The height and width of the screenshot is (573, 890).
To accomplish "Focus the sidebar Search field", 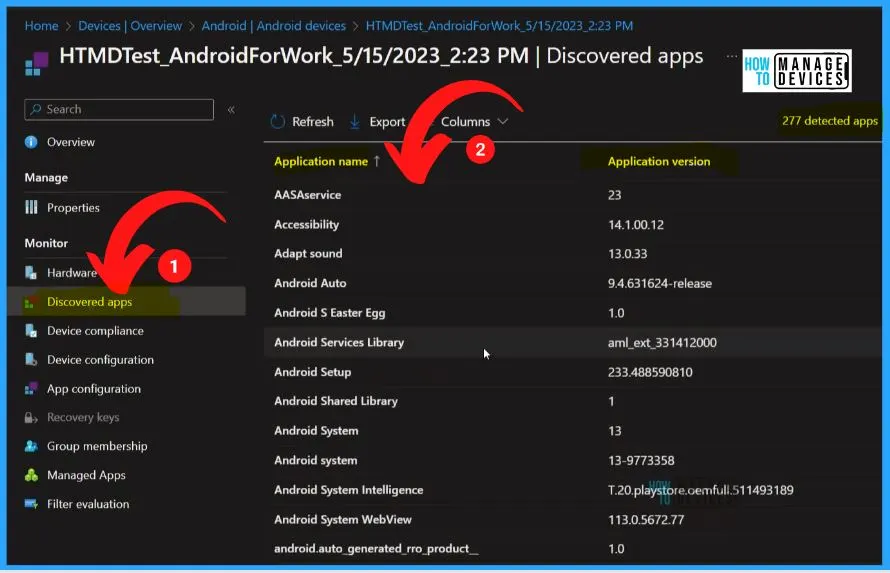I will pyautogui.click(x=119, y=109).
